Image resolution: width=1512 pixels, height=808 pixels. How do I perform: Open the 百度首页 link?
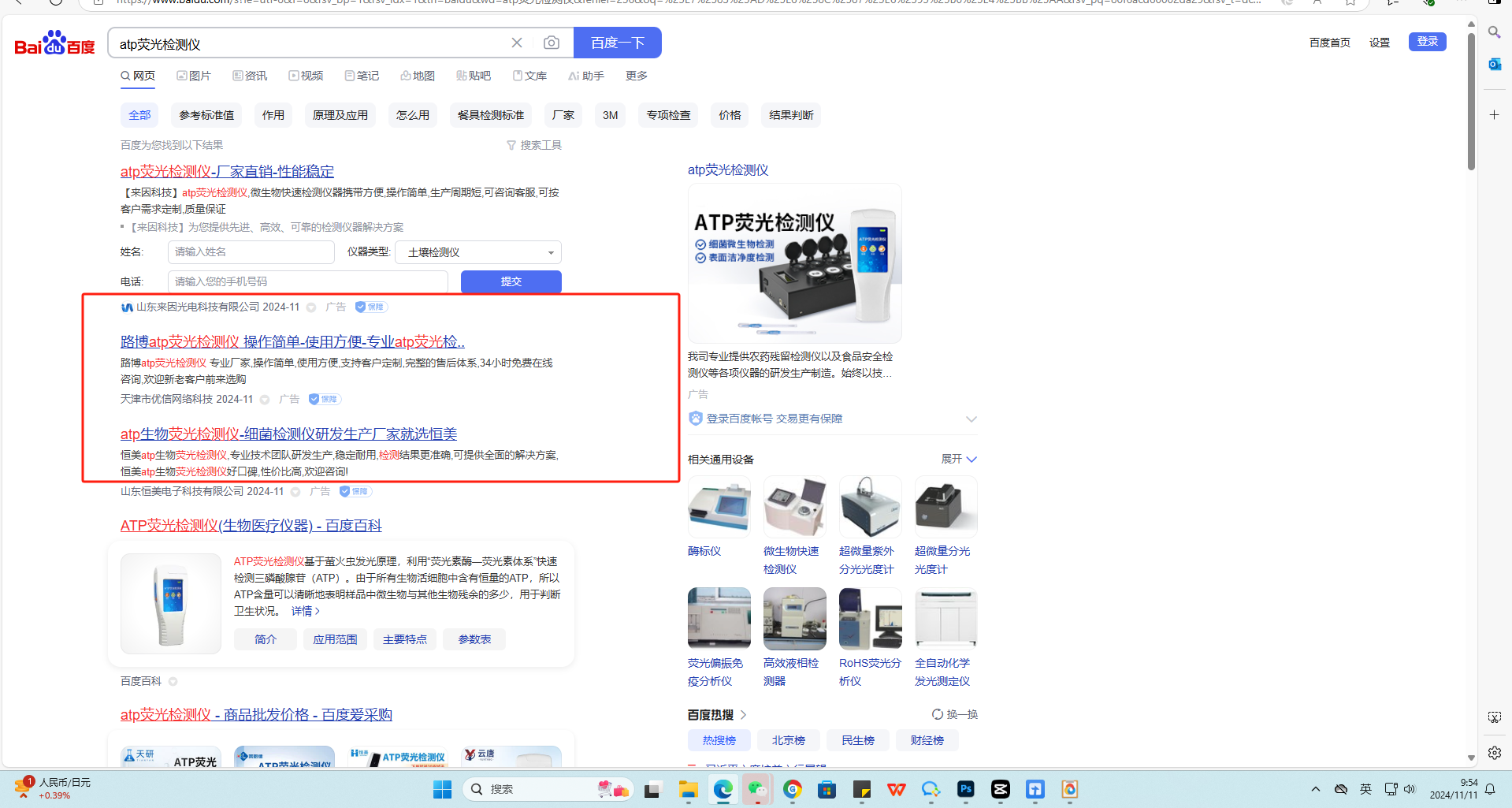[x=1330, y=43]
